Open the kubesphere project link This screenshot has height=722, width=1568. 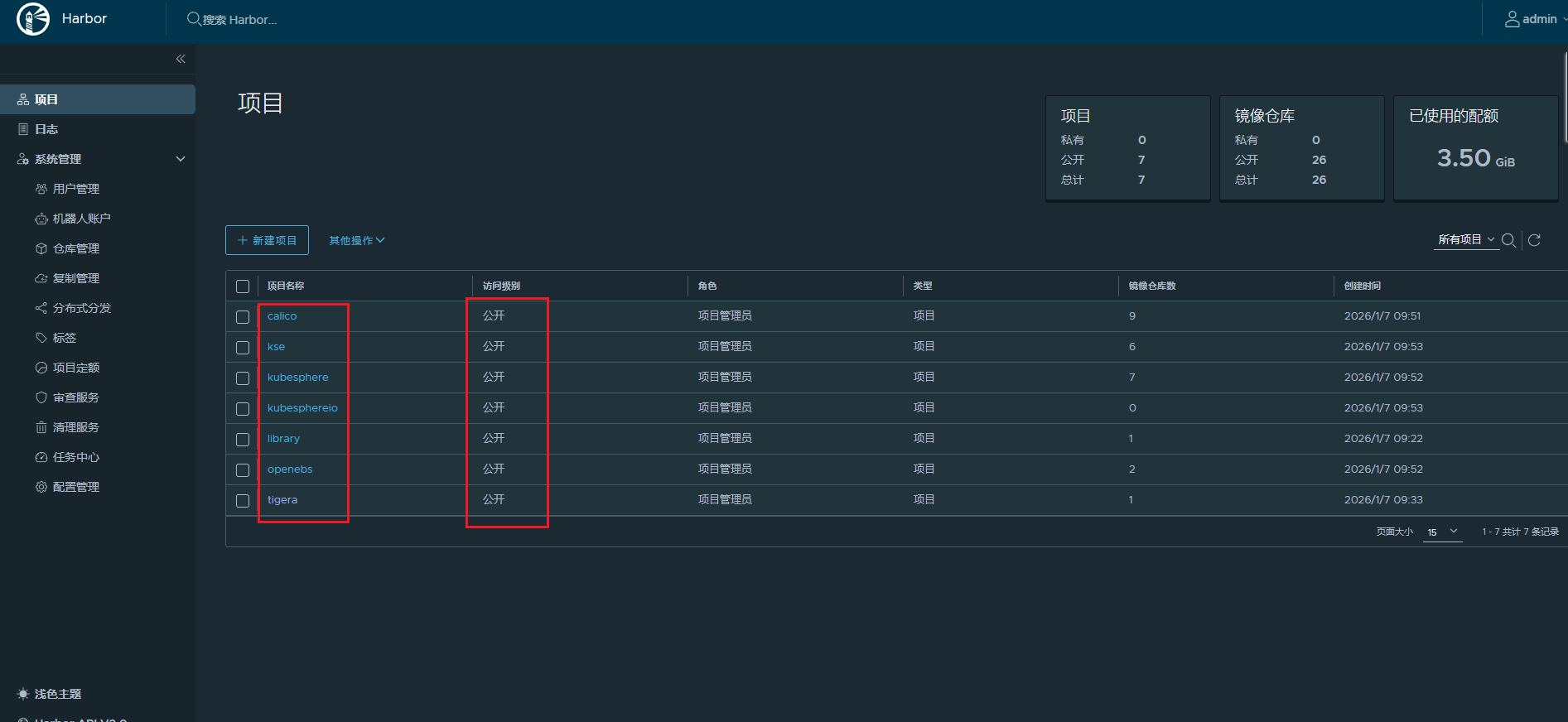point(297,378)
